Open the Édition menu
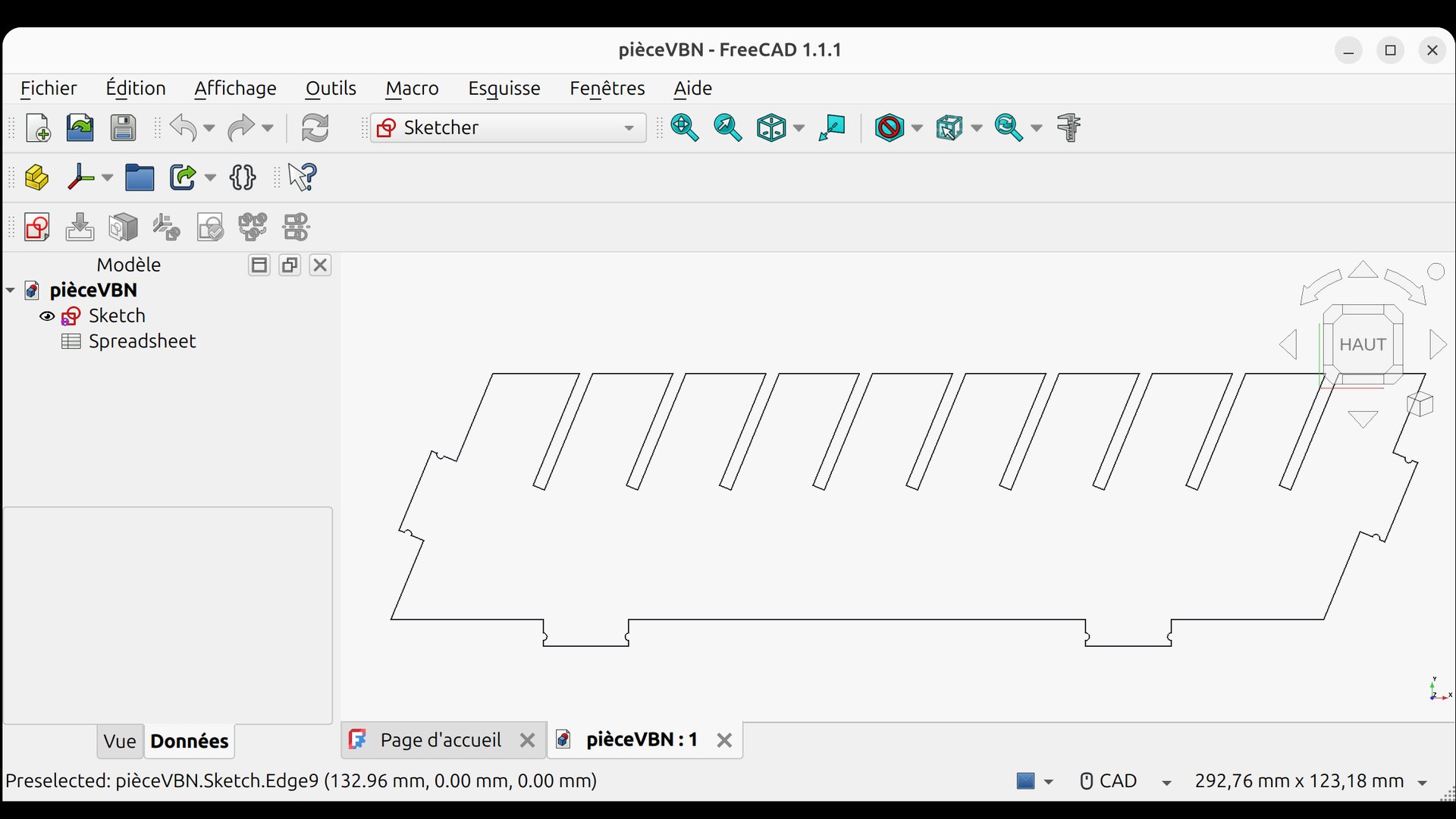This screenshot has width=1456, height=819. 136,88
